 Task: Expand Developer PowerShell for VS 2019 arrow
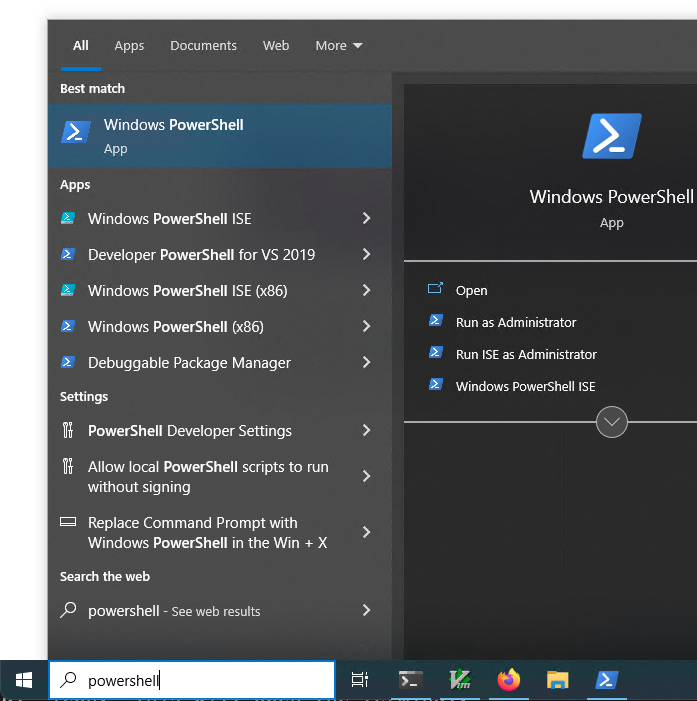pyautogui.click(x=367, y=254)
